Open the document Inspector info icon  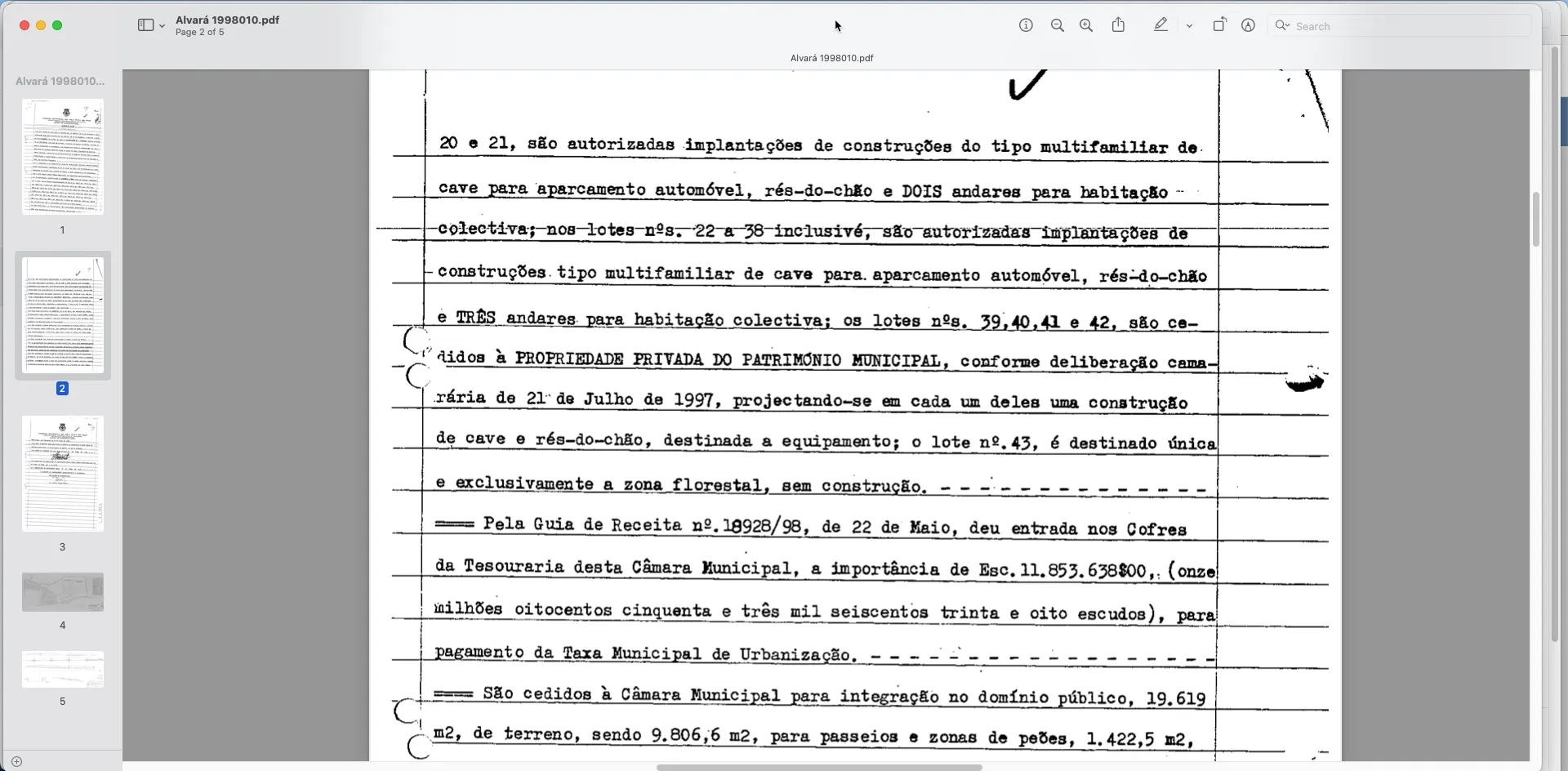pos(1026,25)
